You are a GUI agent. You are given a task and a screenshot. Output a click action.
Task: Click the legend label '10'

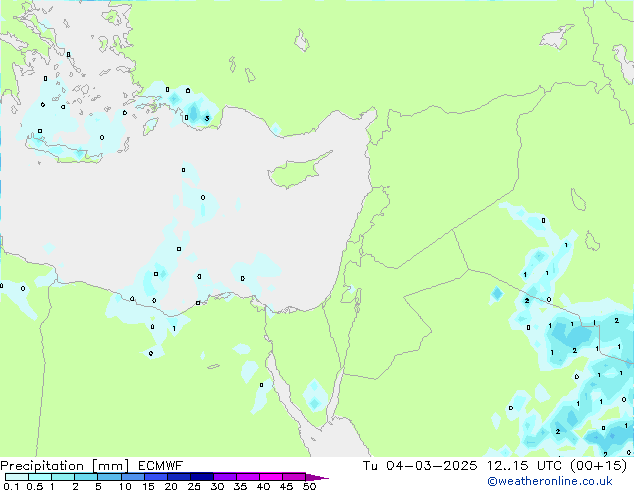click(125, 486)
